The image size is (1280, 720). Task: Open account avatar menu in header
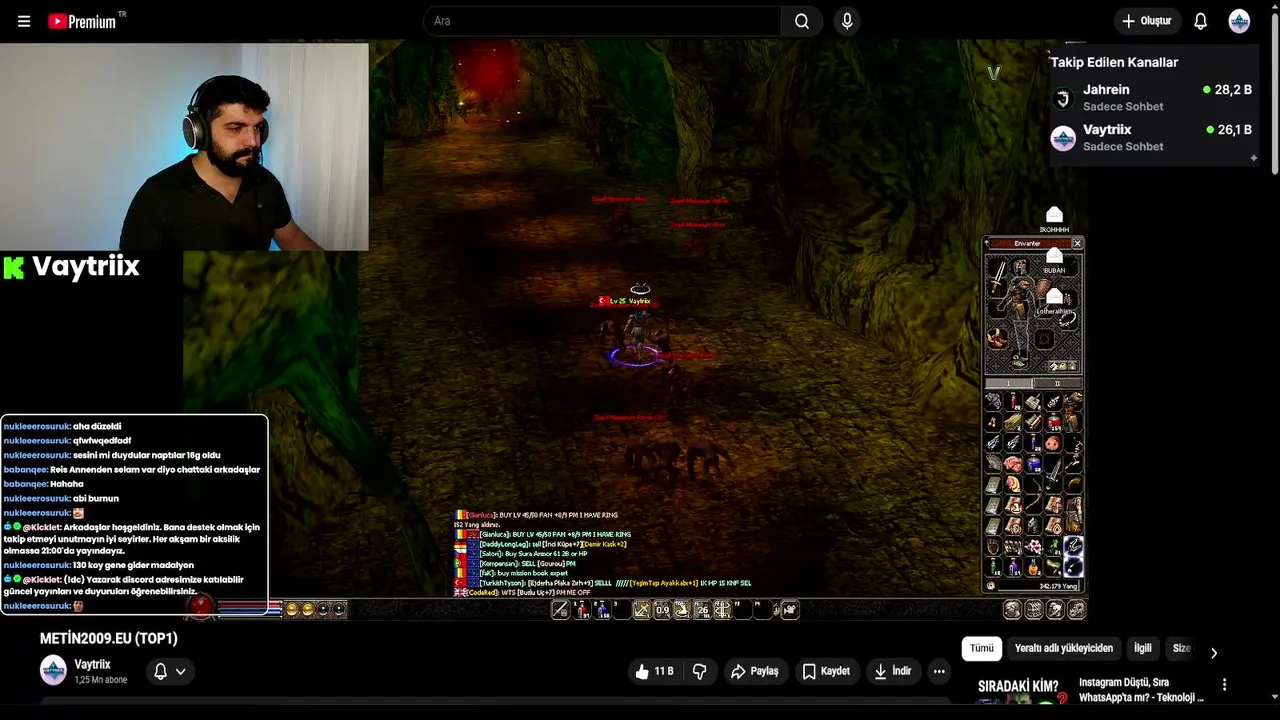[x=1239, y=21]
